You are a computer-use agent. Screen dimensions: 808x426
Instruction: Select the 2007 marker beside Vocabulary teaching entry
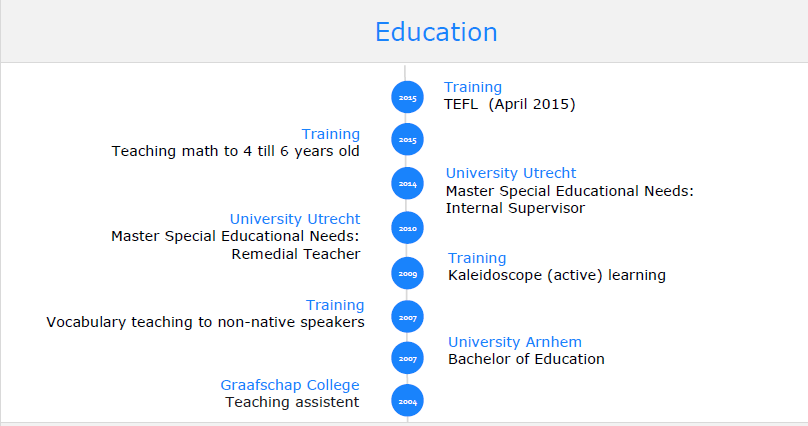click(x=407, y=316)
